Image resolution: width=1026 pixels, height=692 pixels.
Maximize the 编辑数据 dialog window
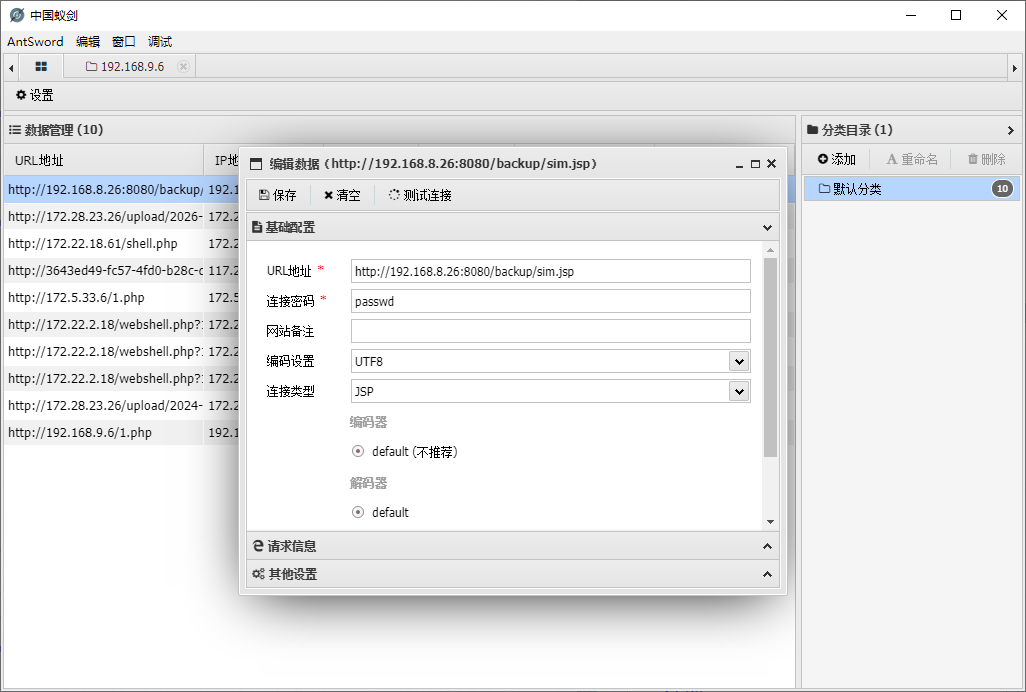tap(755, 164)
